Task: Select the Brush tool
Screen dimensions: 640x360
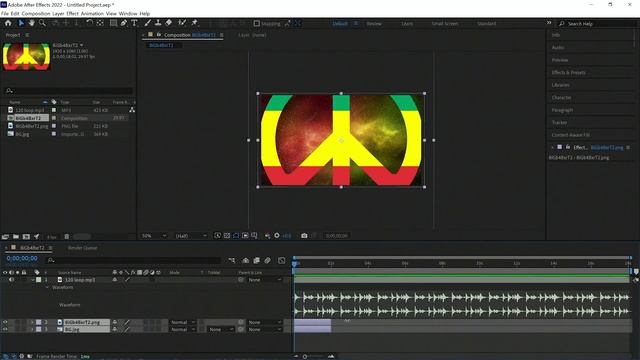Action: coord(147,23)
